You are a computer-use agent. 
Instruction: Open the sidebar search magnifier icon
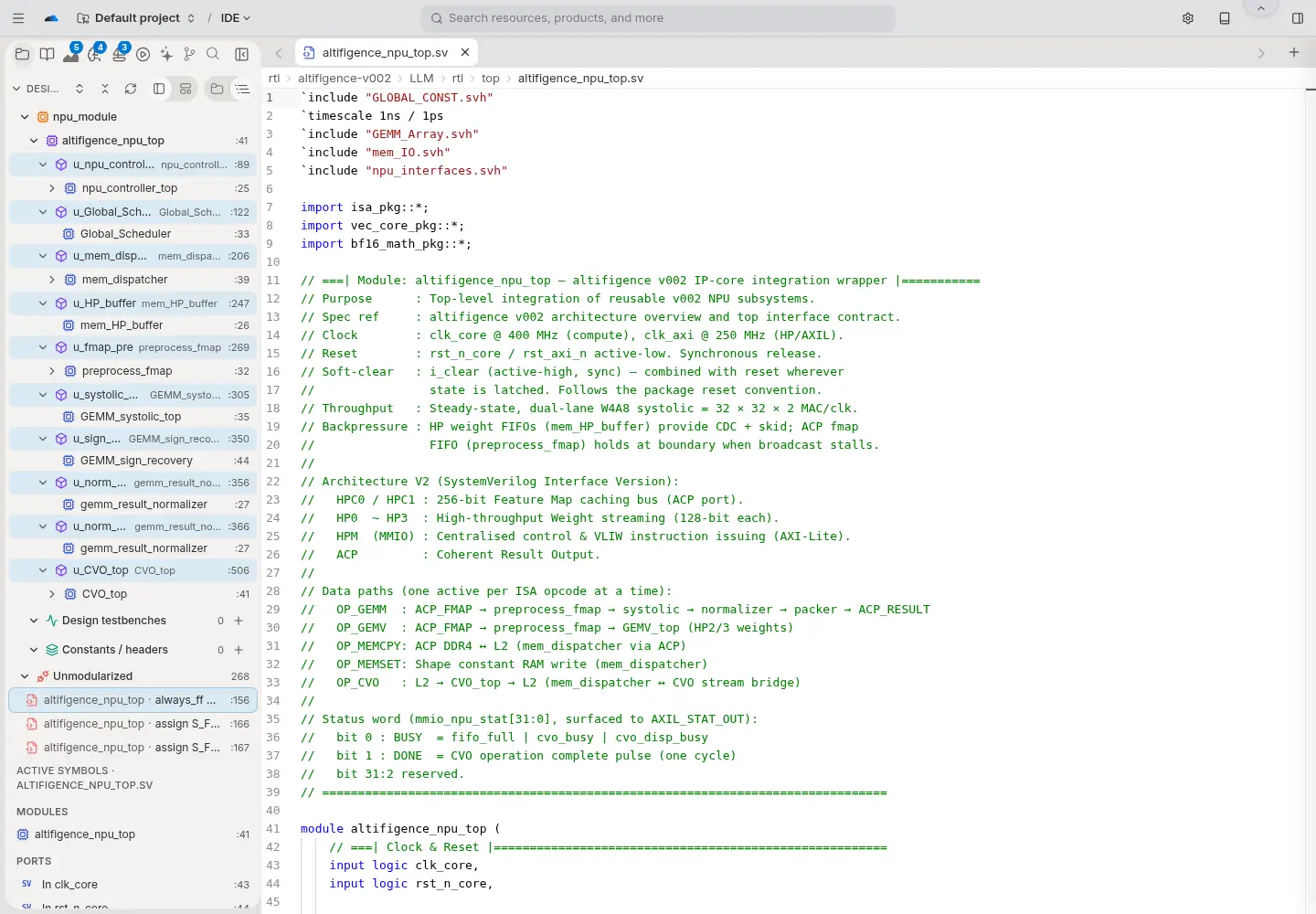(x=213, y=54)
